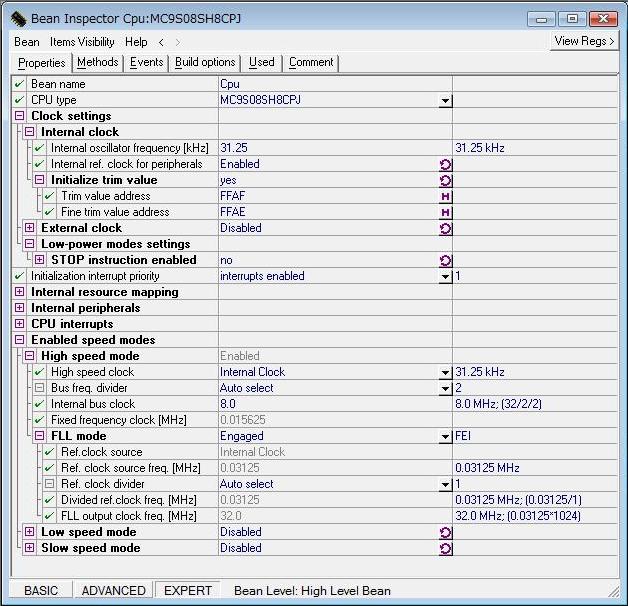Switch to BASIC view level
This screenshot has width=628, height=606.
41,590
